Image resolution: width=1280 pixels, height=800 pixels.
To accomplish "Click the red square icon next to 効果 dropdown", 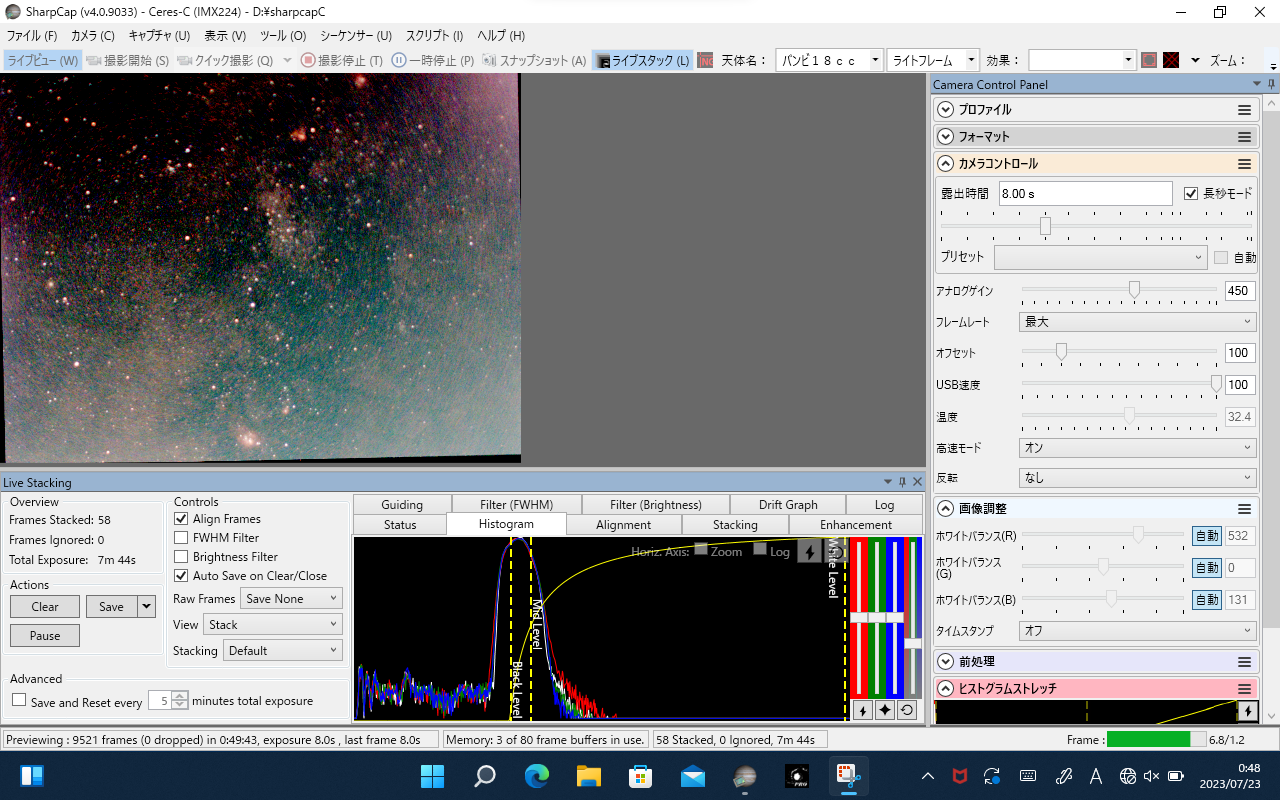I will pos(1149,60).
